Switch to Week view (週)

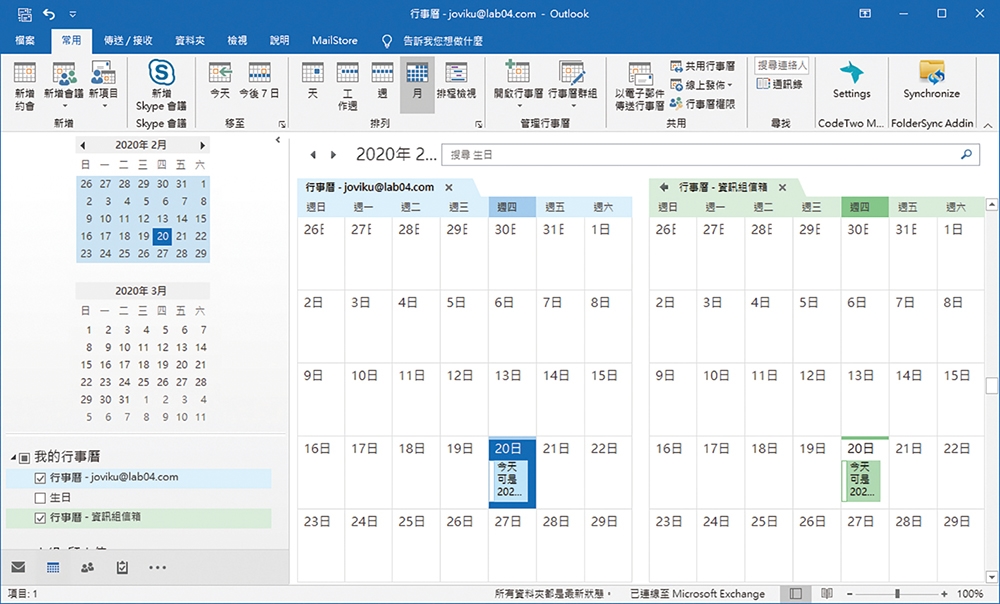382,81
